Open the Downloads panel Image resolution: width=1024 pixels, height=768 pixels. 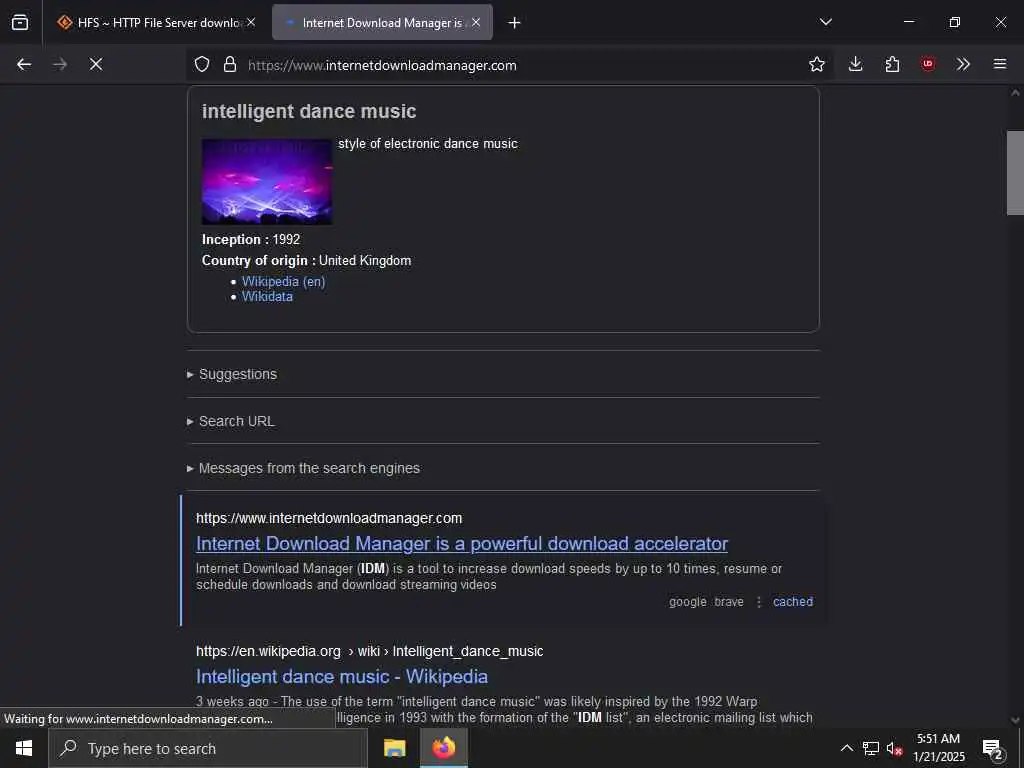click(856, 64)
